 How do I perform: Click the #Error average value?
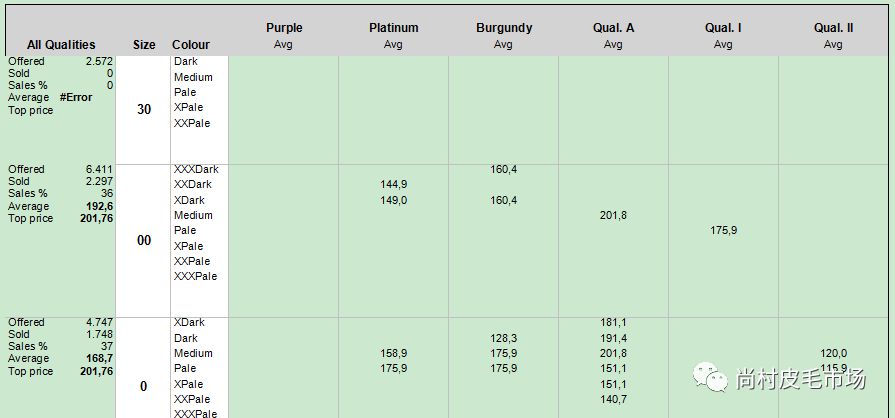[76, 97]
